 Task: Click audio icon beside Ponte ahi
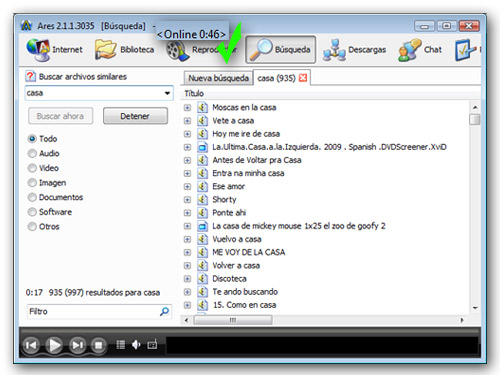202,213
